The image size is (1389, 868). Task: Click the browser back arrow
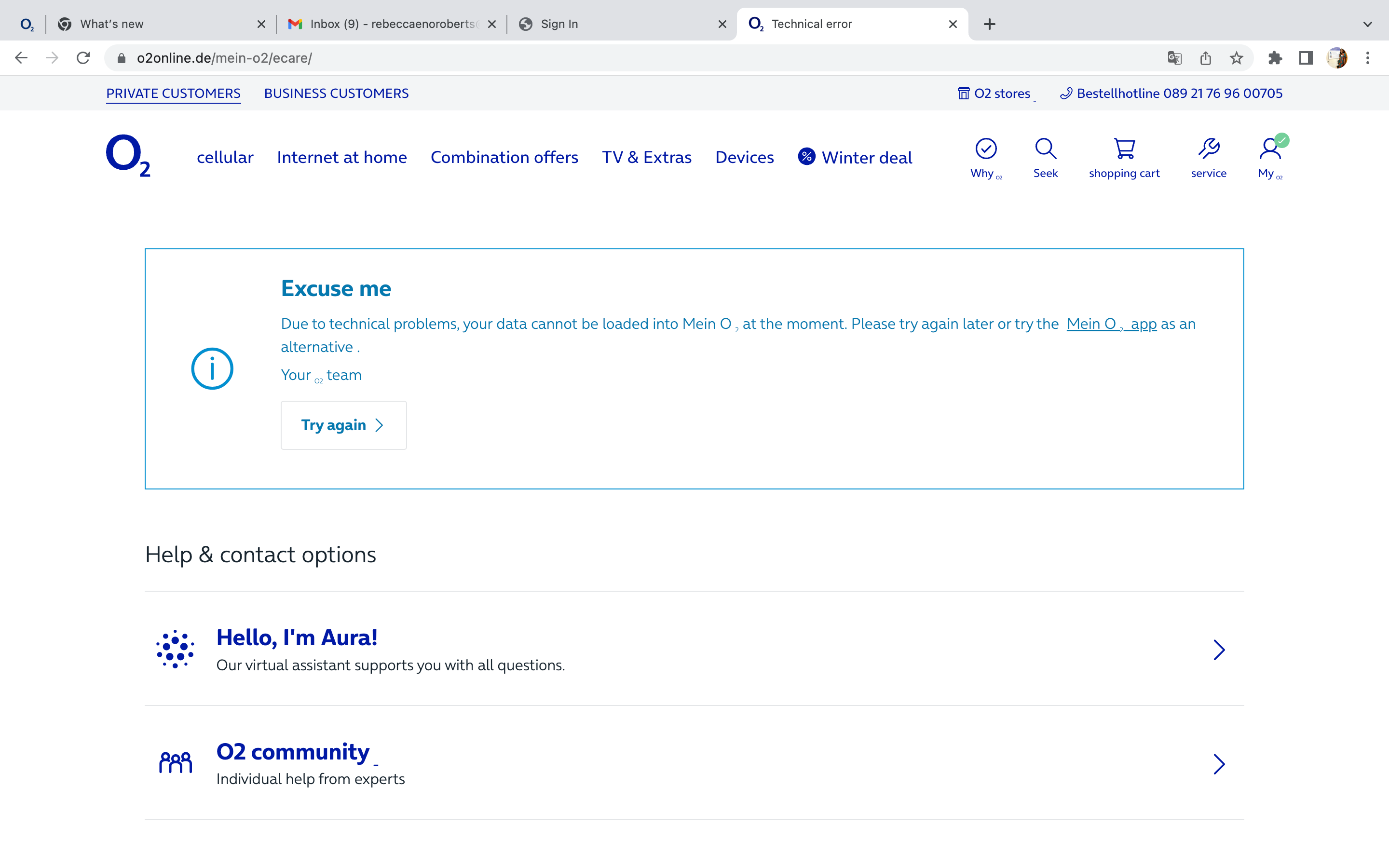point(21,58)
